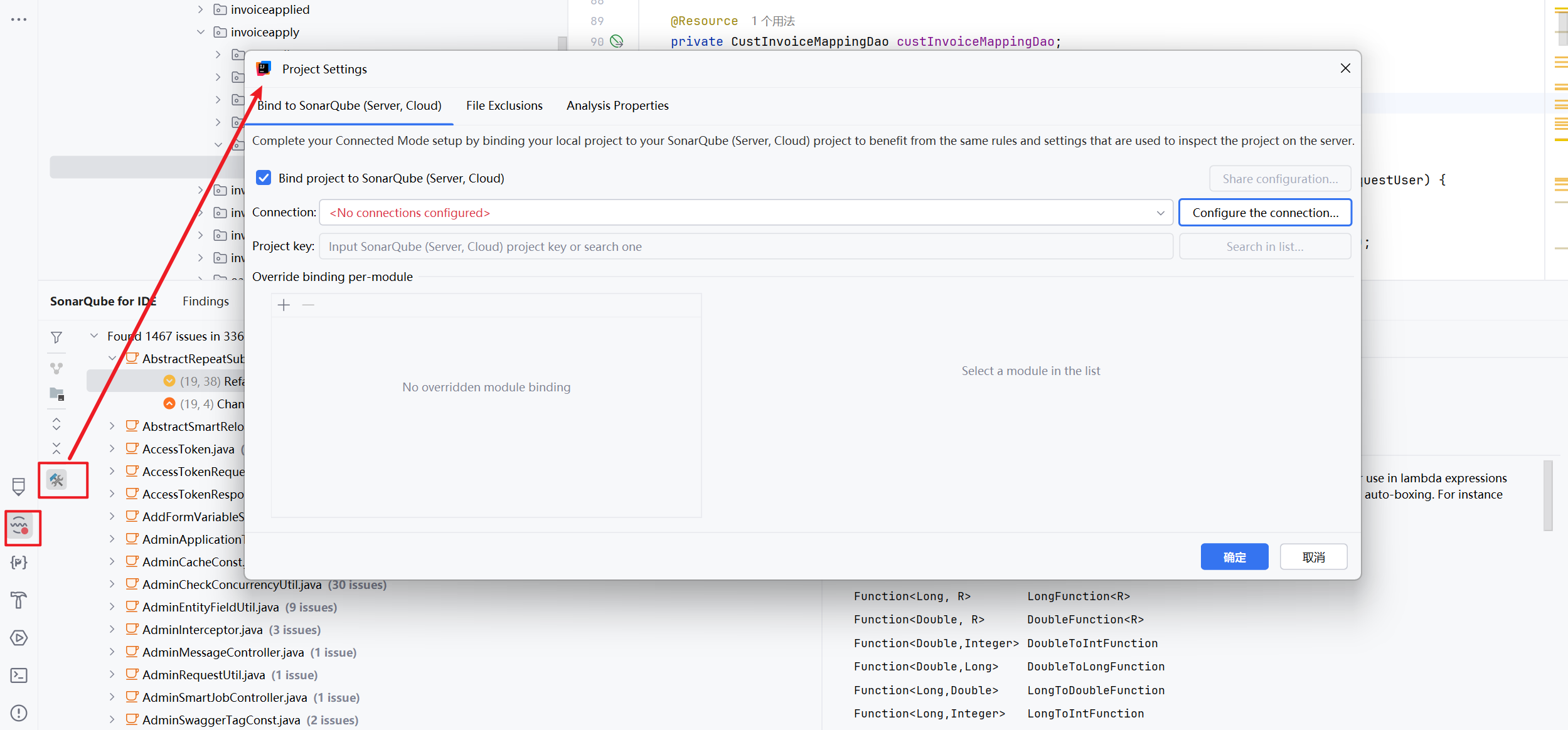
Task: Expand AdminMessageController.java issues
Action: [x=112, y=652]
